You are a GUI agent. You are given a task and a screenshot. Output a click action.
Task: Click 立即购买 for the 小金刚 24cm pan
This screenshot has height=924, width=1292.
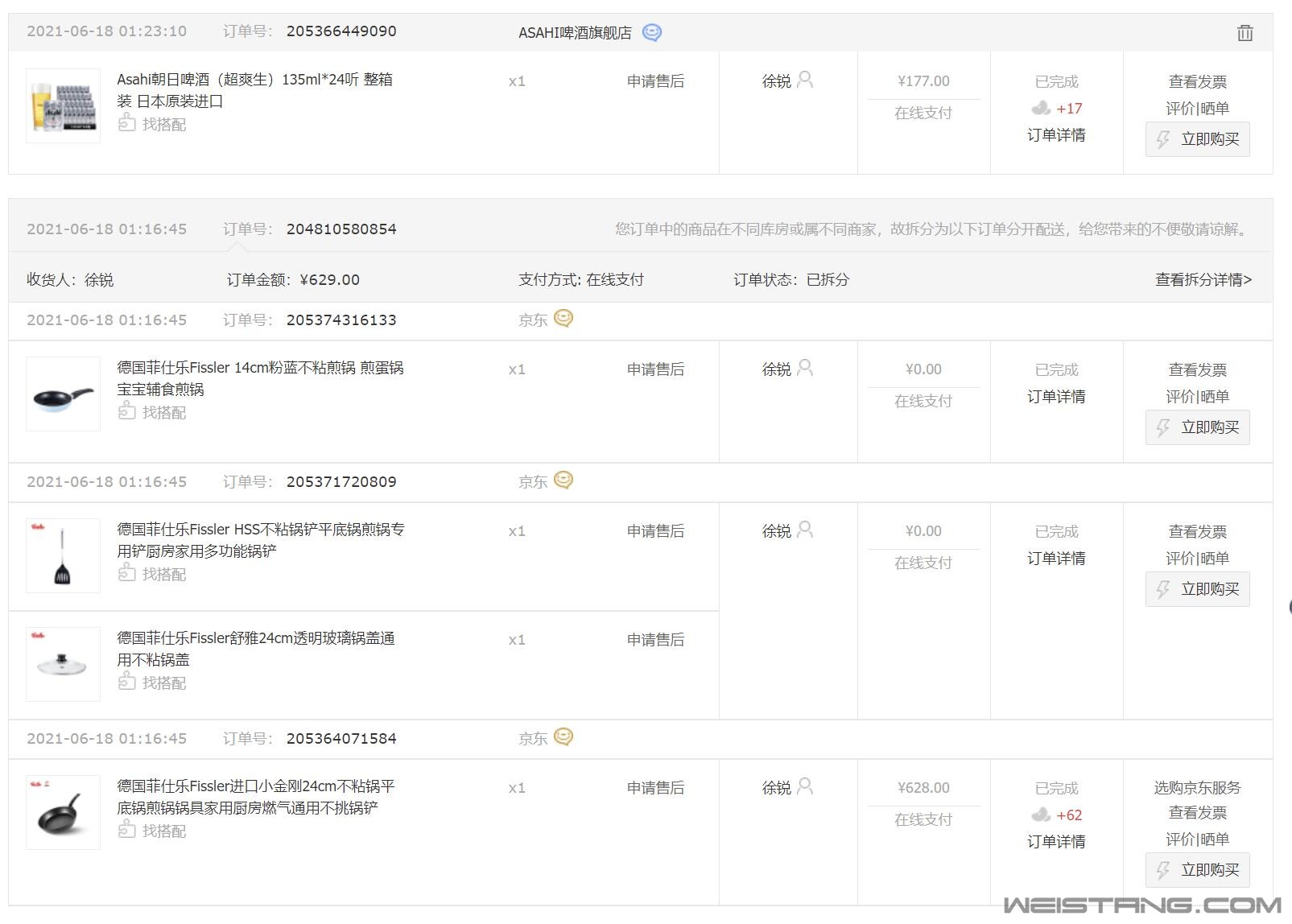[1198, 870]
